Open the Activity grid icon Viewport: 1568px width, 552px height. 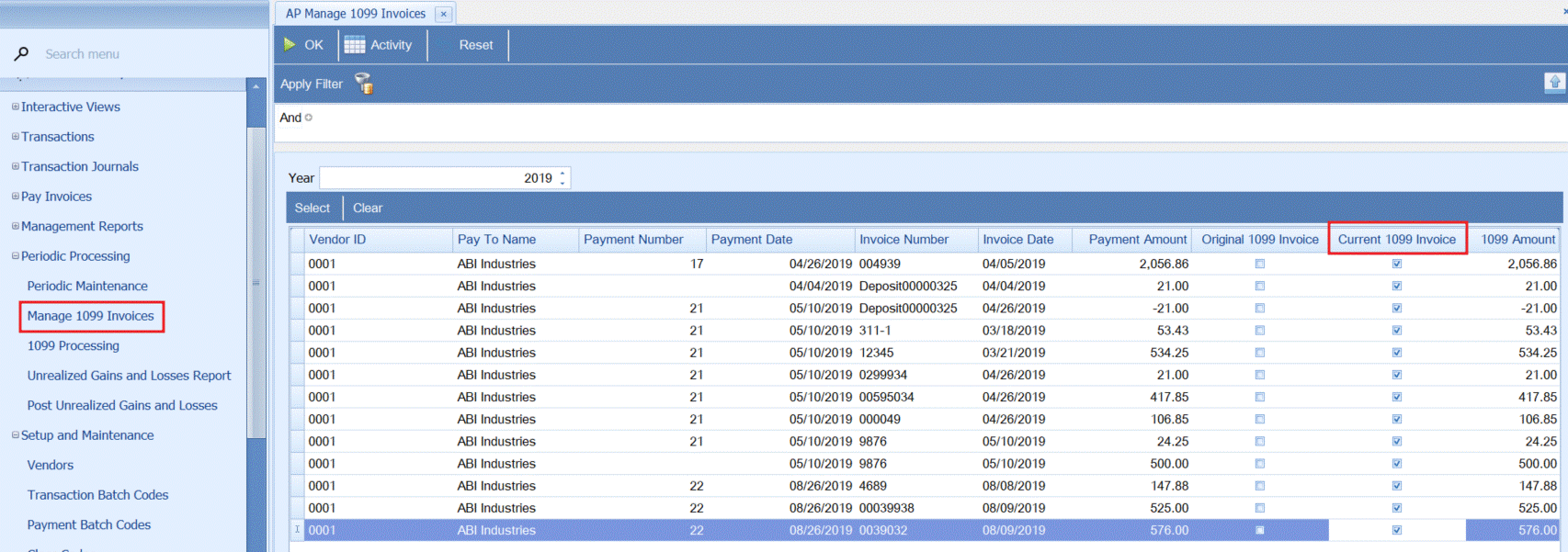tap(355, 45)
